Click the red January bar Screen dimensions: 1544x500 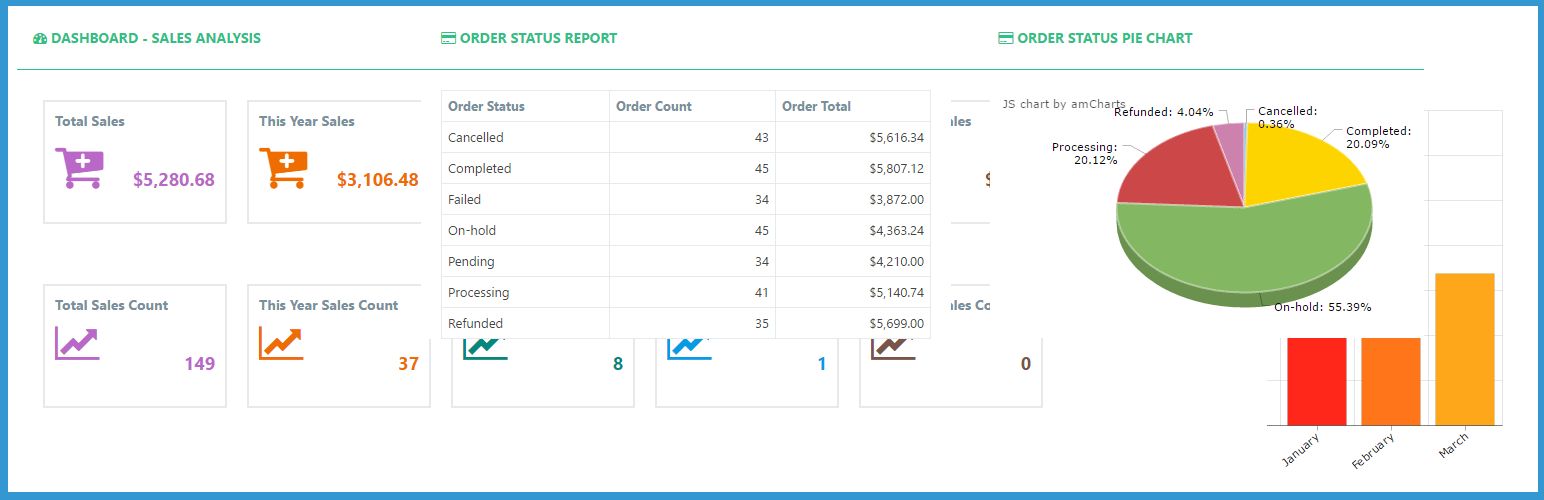coord(1316,381)
